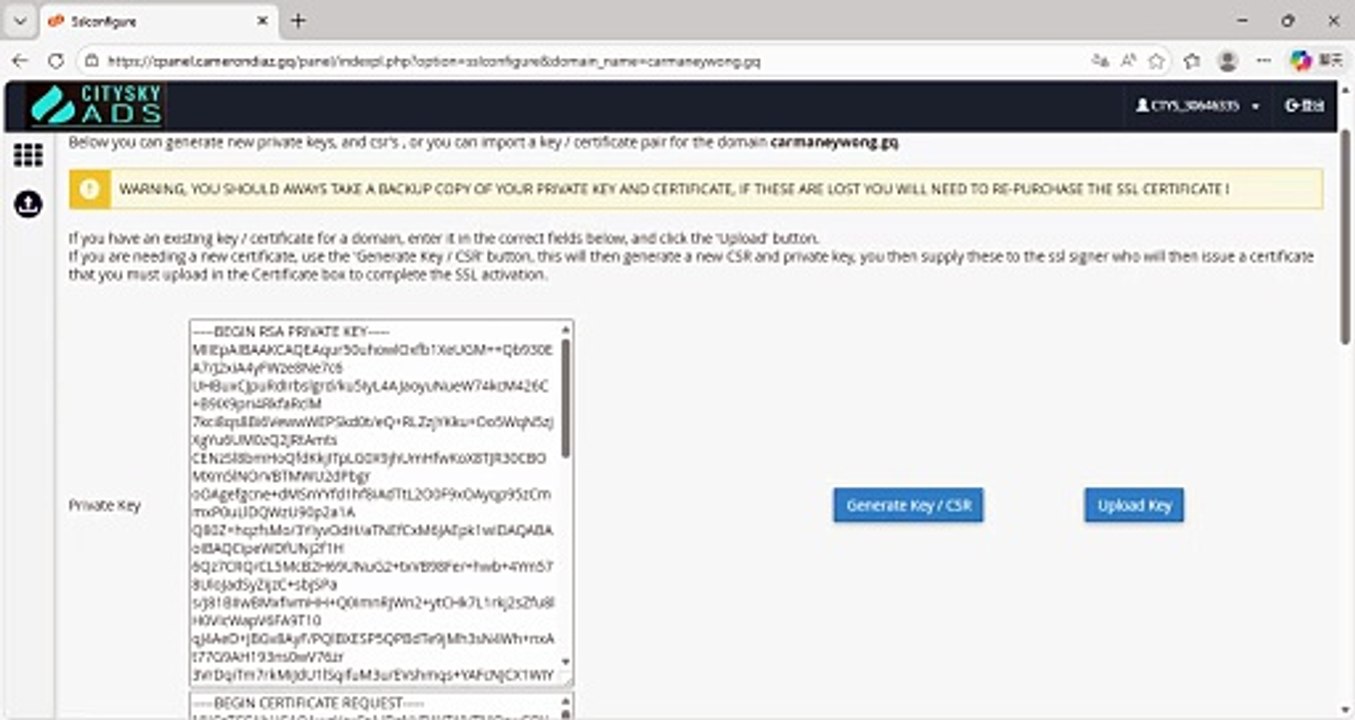Open the translate page icon
1355x720 pixels.
click(x=1100, y=61)
